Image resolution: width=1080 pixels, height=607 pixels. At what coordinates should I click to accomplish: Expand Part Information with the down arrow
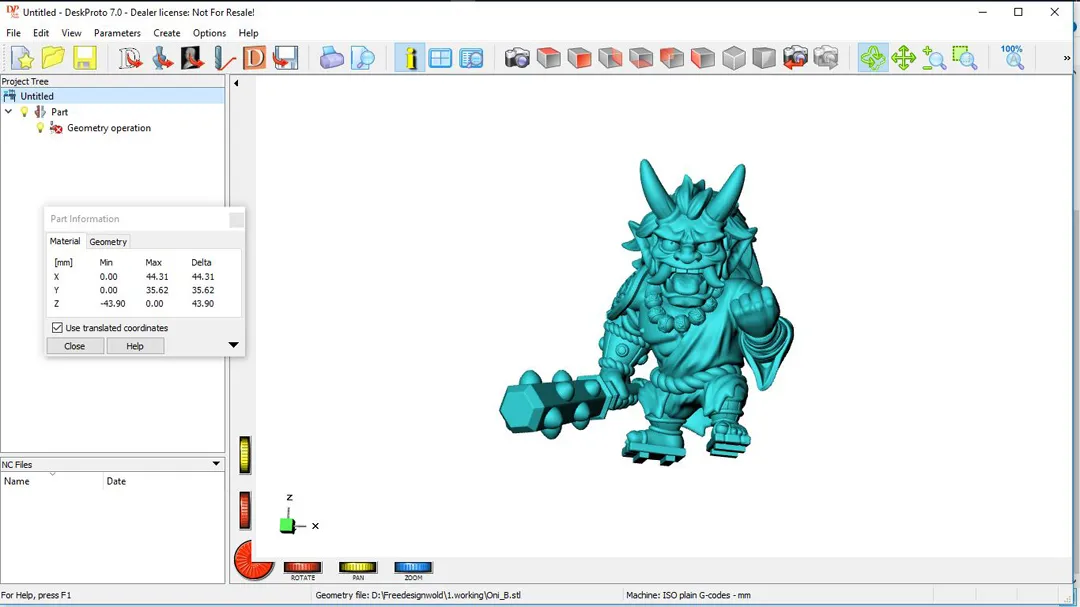(233, 344)
